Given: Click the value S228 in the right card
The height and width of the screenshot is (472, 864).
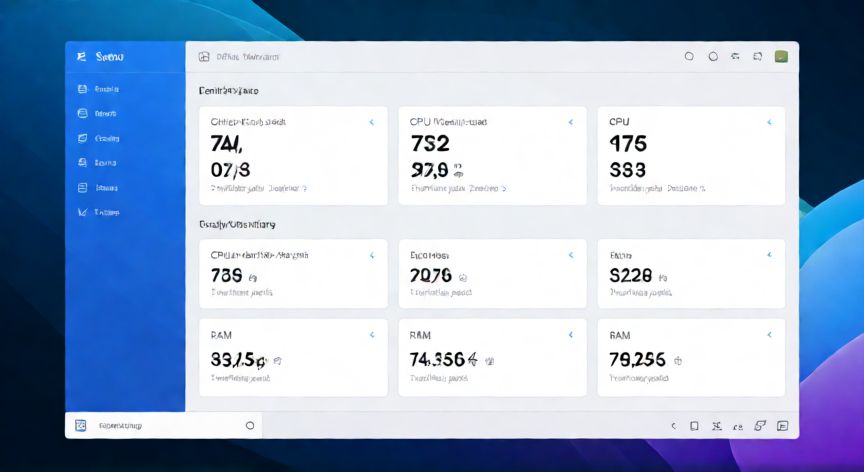Looking at the screenshot, I should coord(630,275).
